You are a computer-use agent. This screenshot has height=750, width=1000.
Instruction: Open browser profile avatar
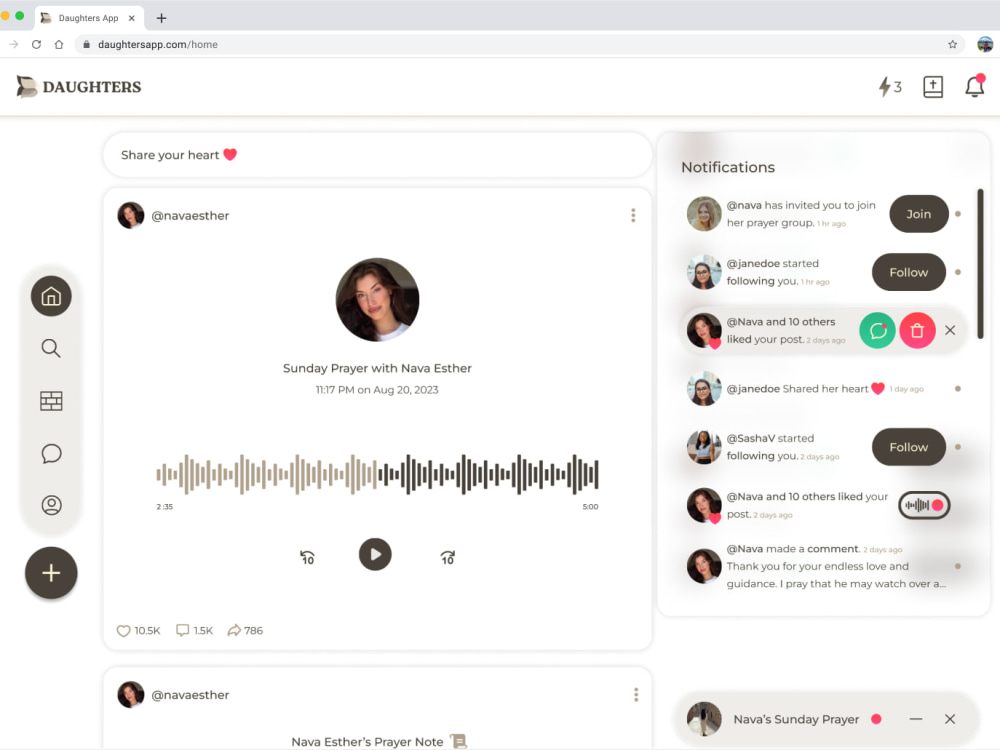[x=985, y=45]
